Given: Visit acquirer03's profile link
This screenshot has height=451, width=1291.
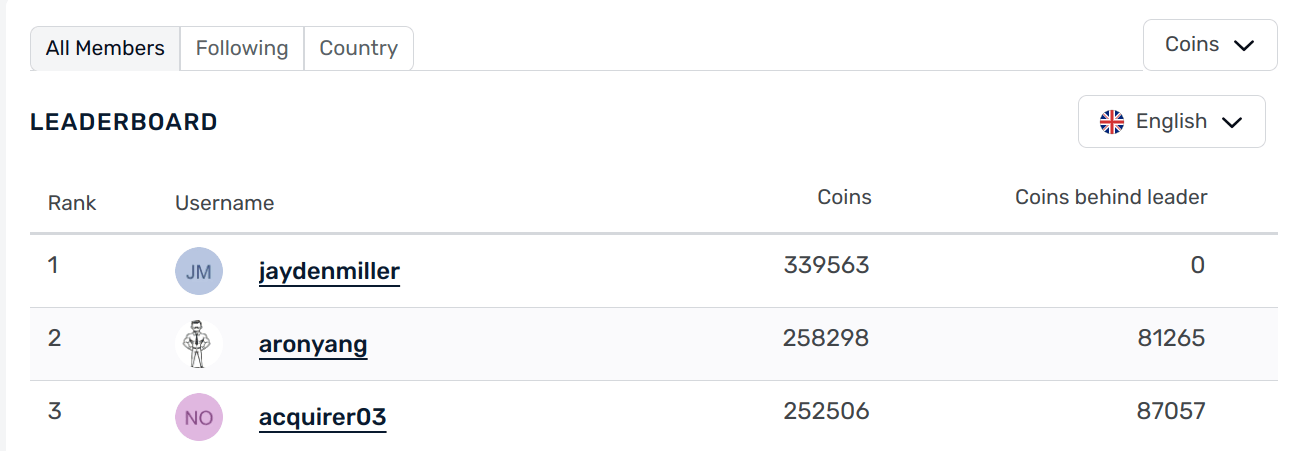Looking at the screenshot, I should [322, 417].
